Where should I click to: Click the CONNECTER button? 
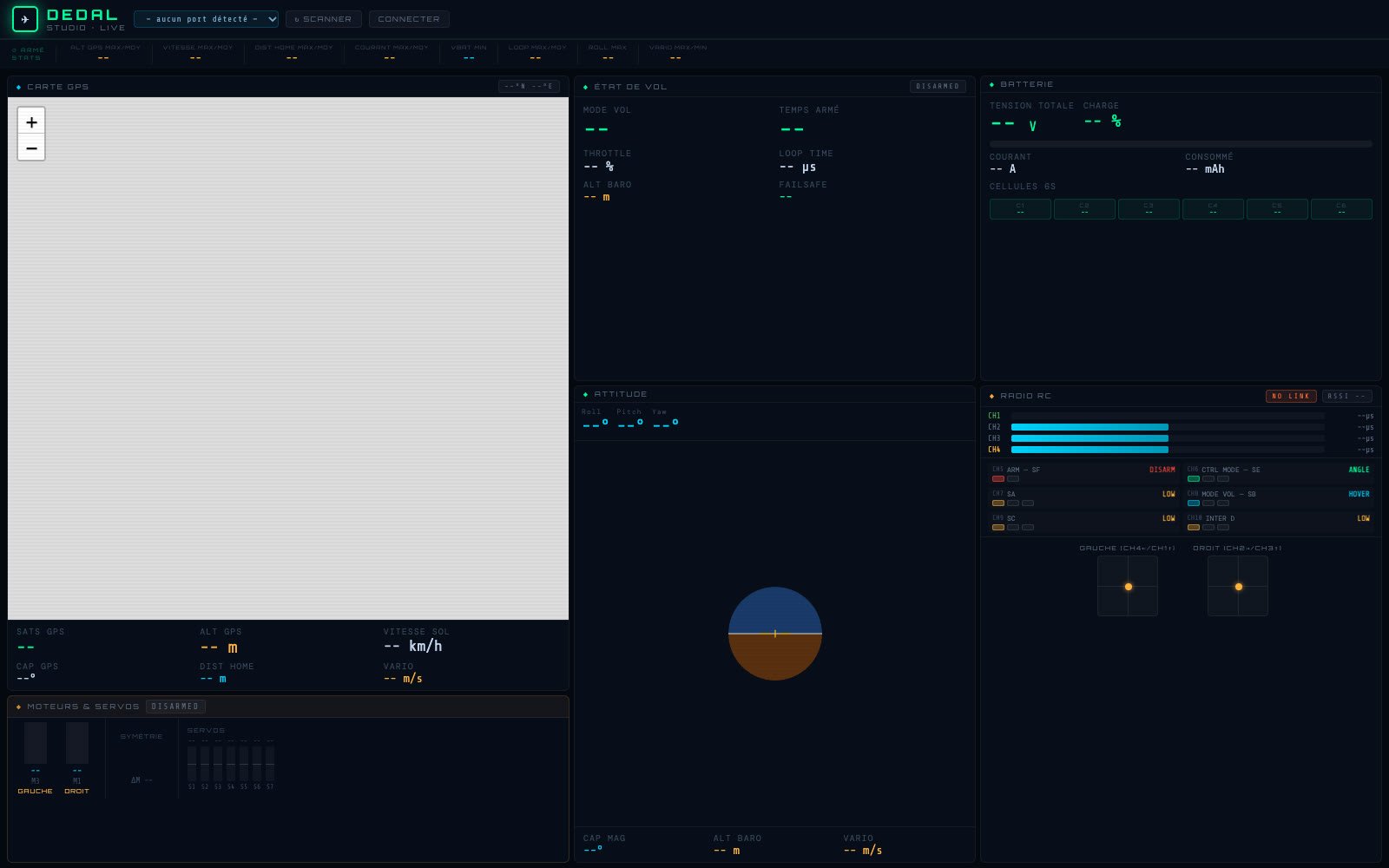tap(409, 19)
